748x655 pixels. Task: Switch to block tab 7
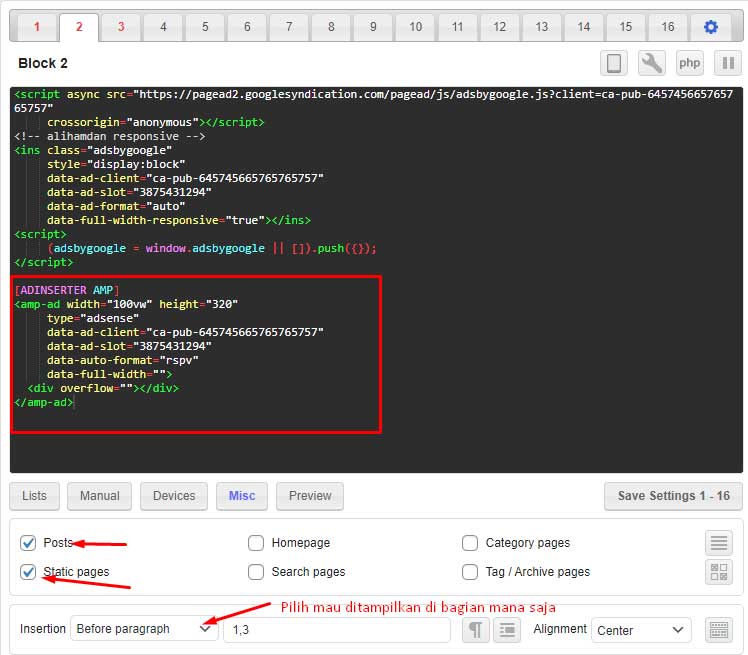pyautogui.click(x=289, y=27)
